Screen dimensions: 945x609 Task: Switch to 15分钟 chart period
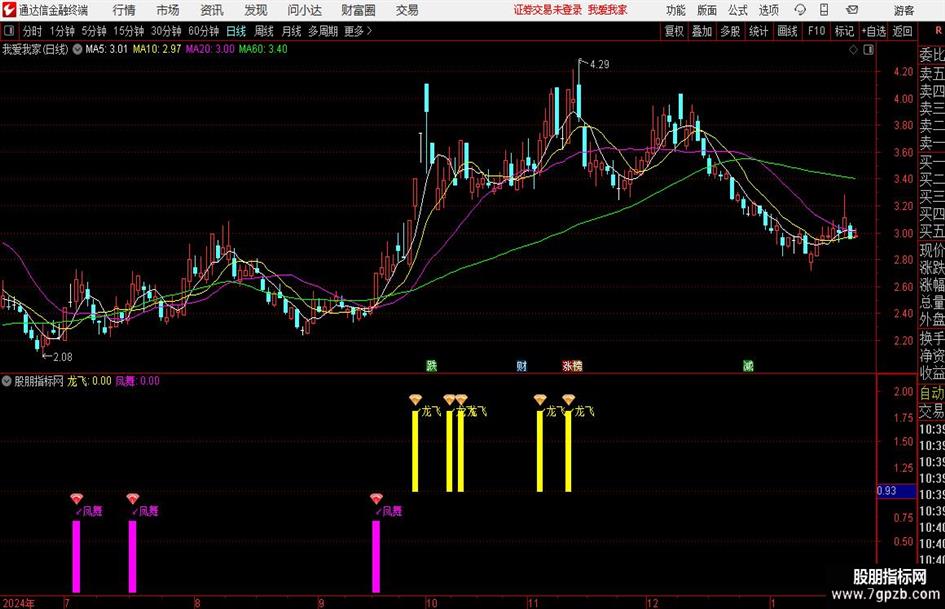[x=129, y=31]
